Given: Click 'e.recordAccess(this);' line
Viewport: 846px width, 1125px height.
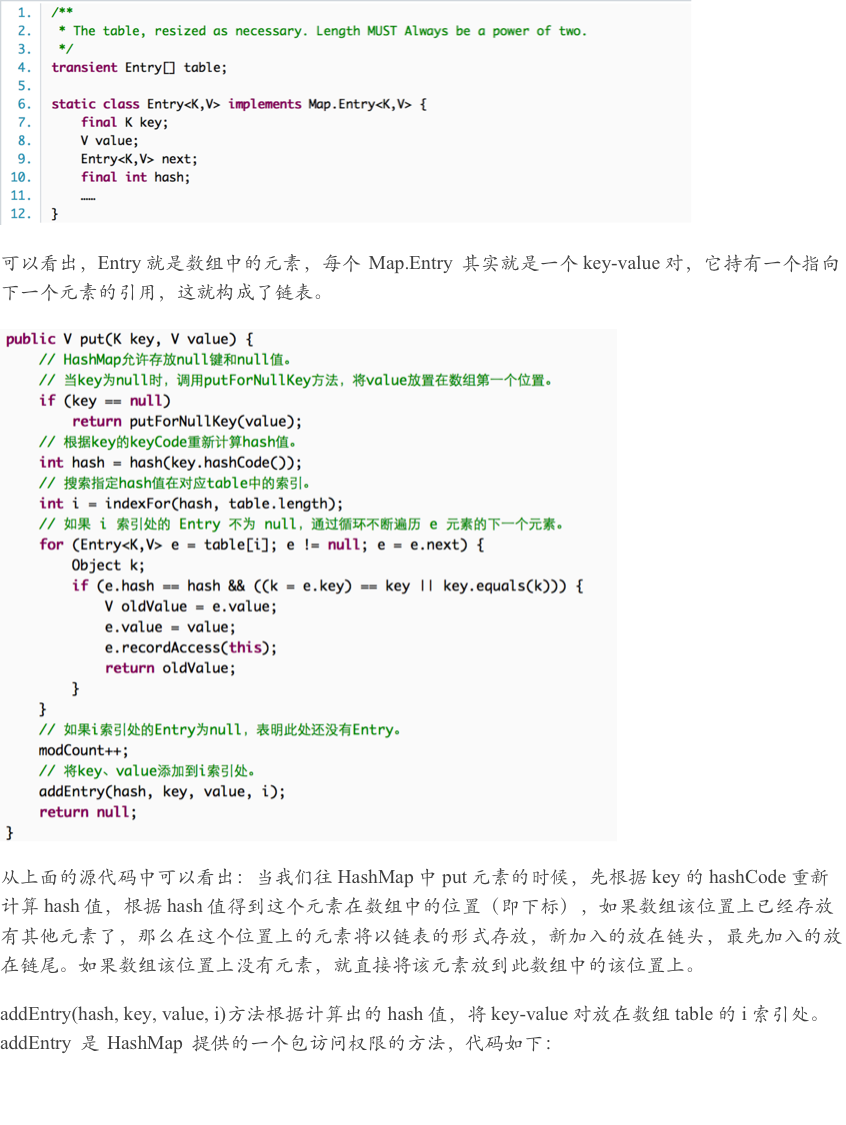Looking at the screenshot, I should point(191,648).
